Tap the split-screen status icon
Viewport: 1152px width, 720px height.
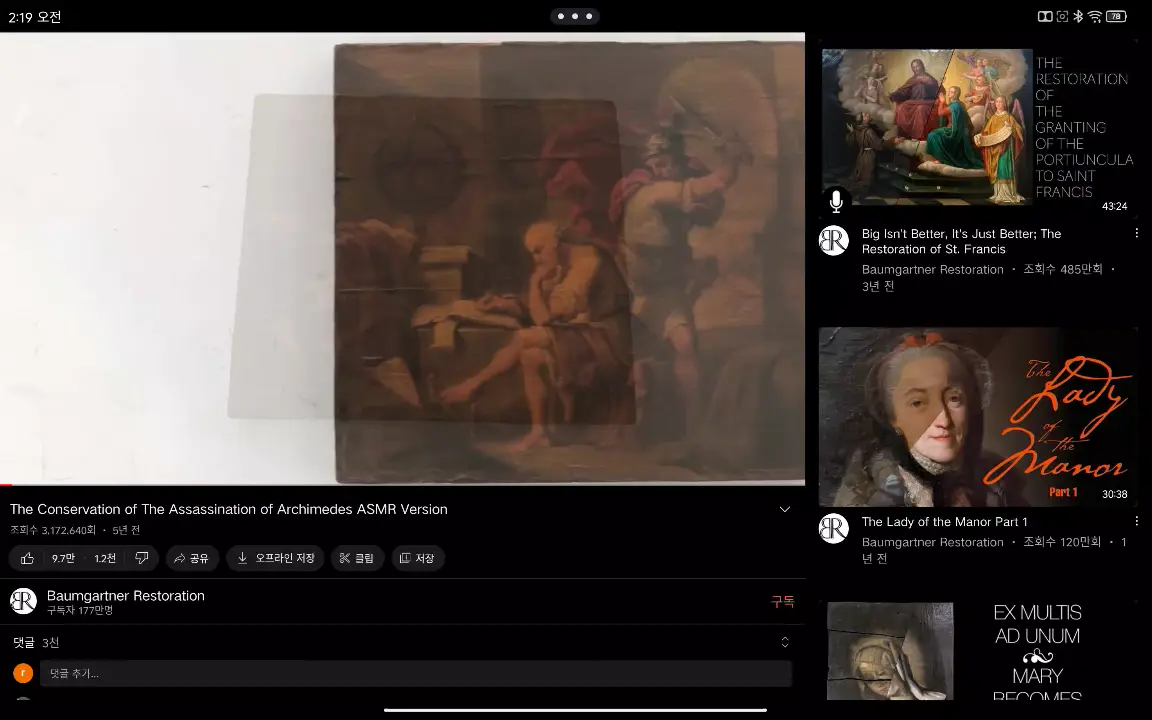[1045, 16]
